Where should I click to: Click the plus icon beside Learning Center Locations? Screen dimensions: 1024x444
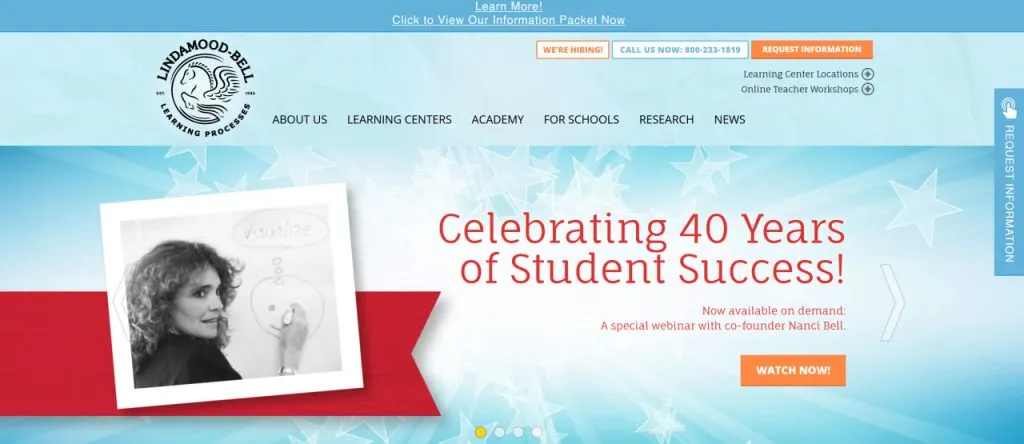867,74
